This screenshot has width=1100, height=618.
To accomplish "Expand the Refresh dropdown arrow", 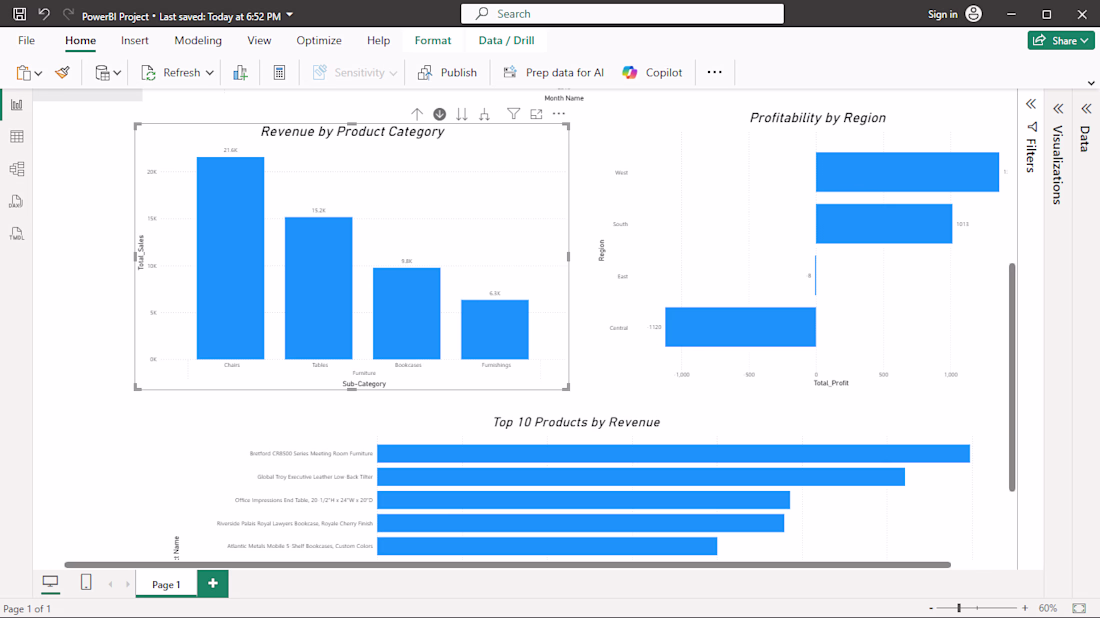I will click(x=210, y=73).
